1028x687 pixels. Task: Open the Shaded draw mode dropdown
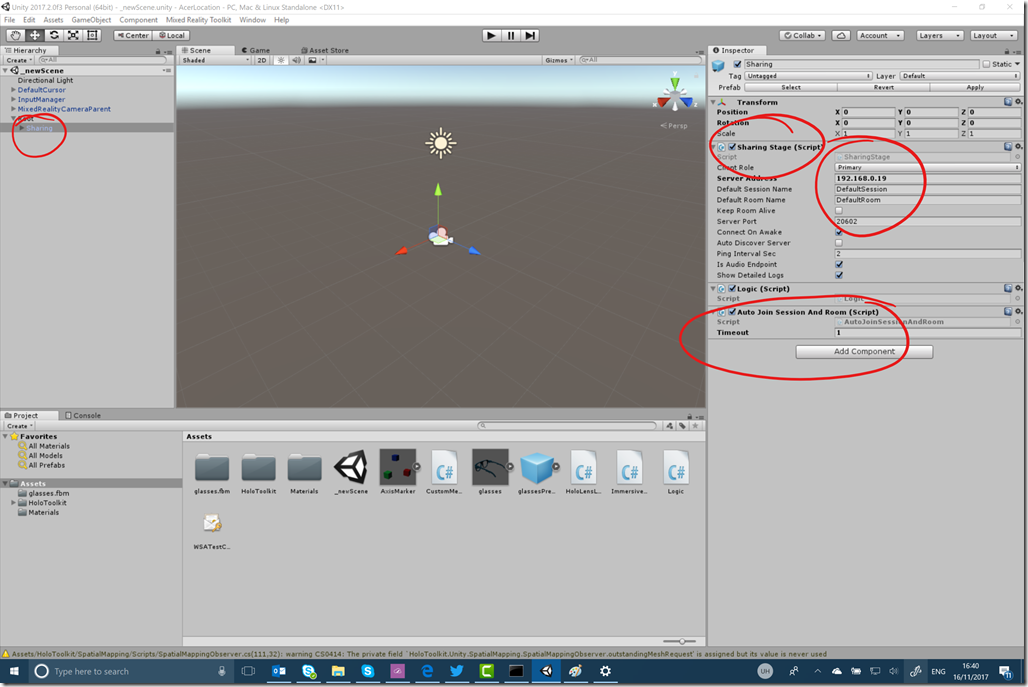216,60
